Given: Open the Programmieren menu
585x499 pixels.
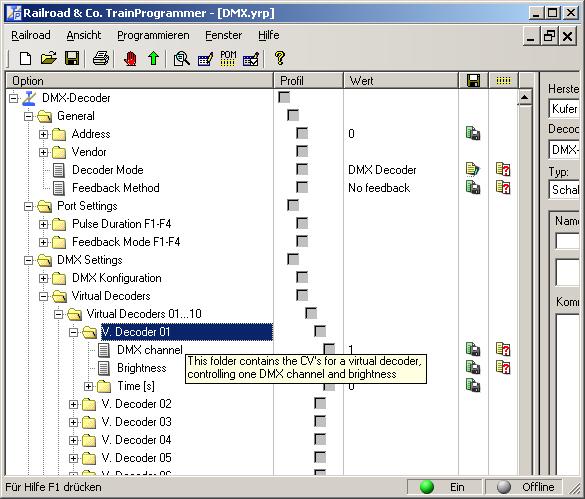Looking at the screenshot, I should 153,35.
